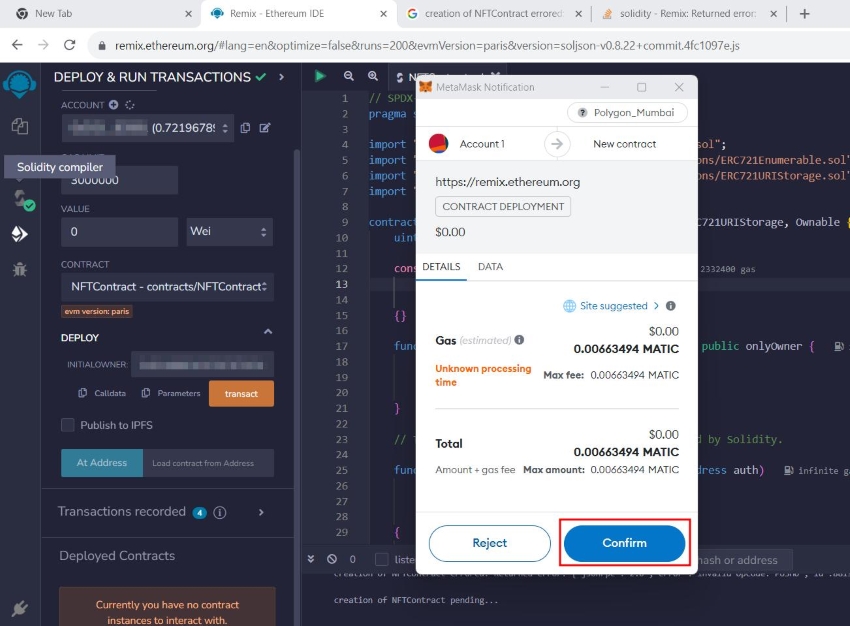850x626 pixels.
Task: Click Load contract from Address field
Action: click(x=209, y=463)
